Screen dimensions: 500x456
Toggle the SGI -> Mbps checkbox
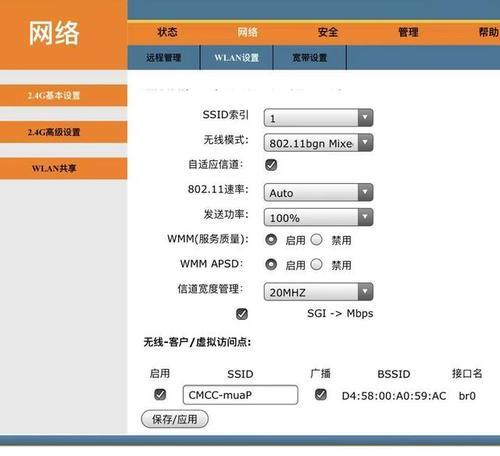click(x=242, y=314)
